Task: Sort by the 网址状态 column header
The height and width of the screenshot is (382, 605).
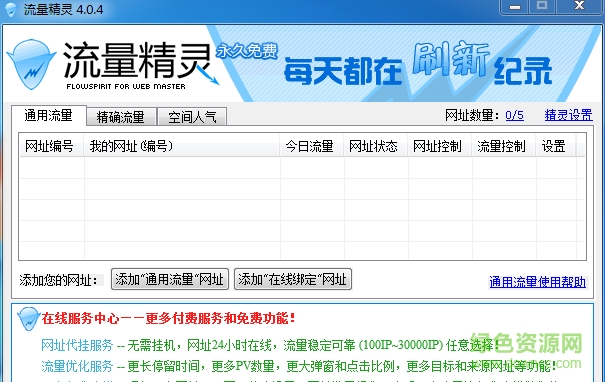Action: point(375,146)
